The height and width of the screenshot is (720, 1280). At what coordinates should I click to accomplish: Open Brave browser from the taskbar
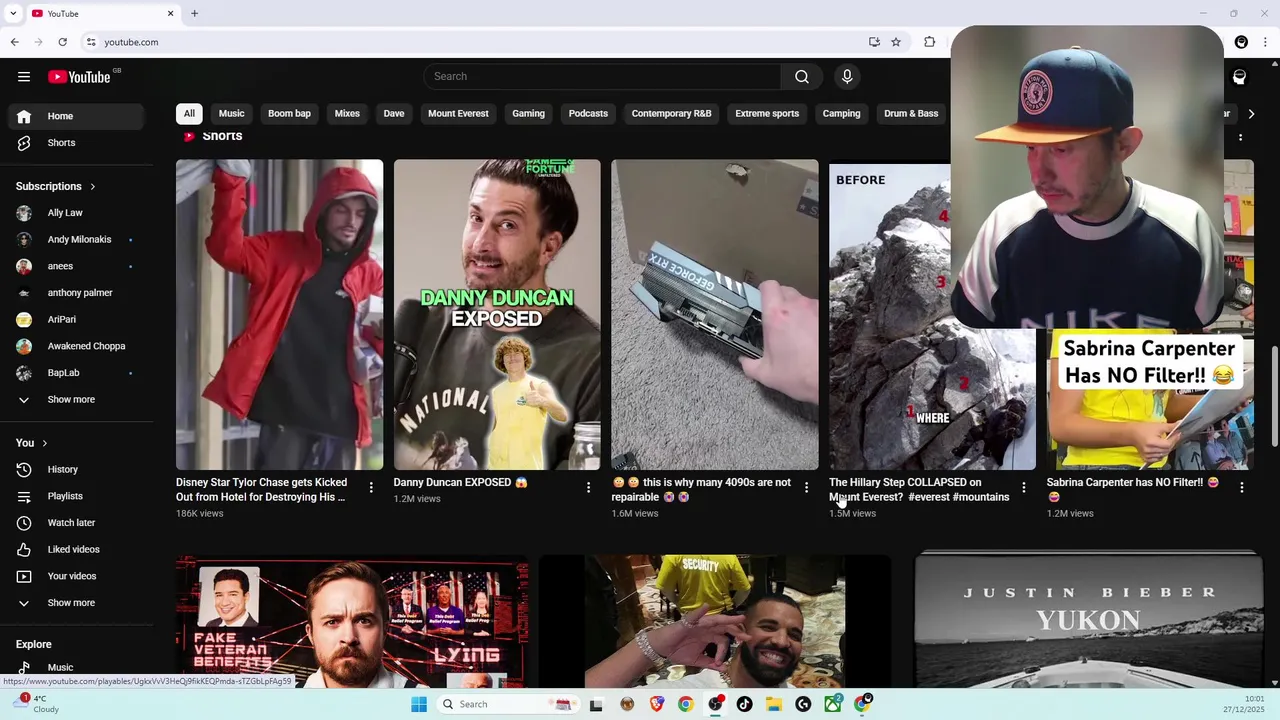656,704
